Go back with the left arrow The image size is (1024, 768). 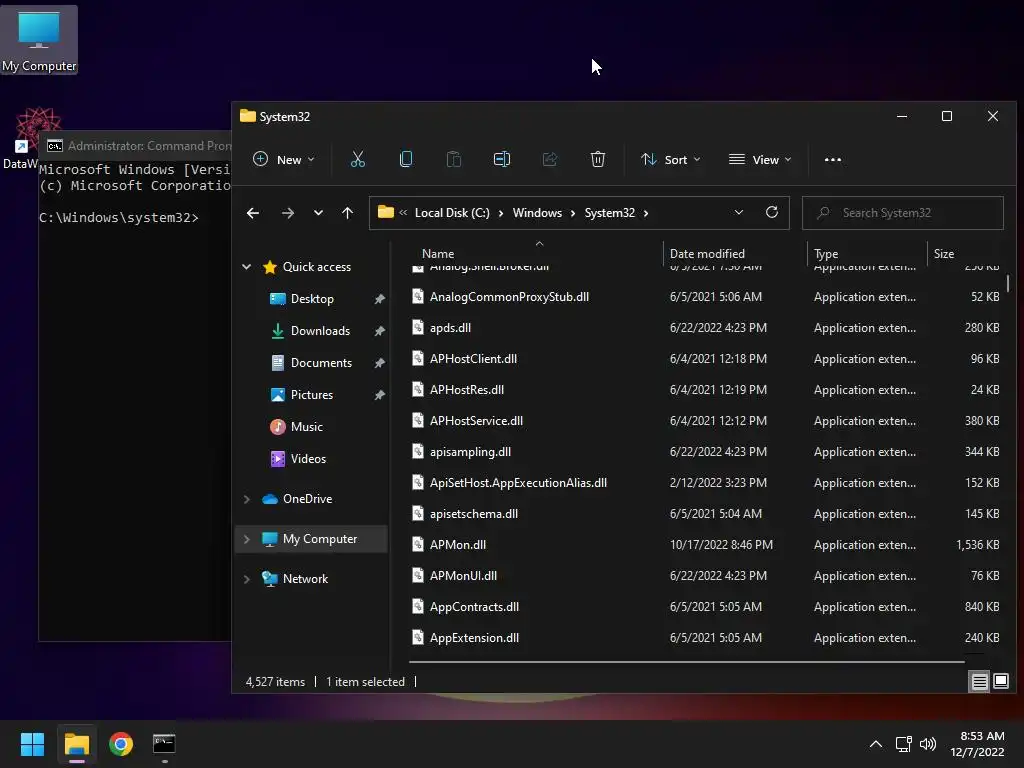pyautogui.click(x=253, y=213)
